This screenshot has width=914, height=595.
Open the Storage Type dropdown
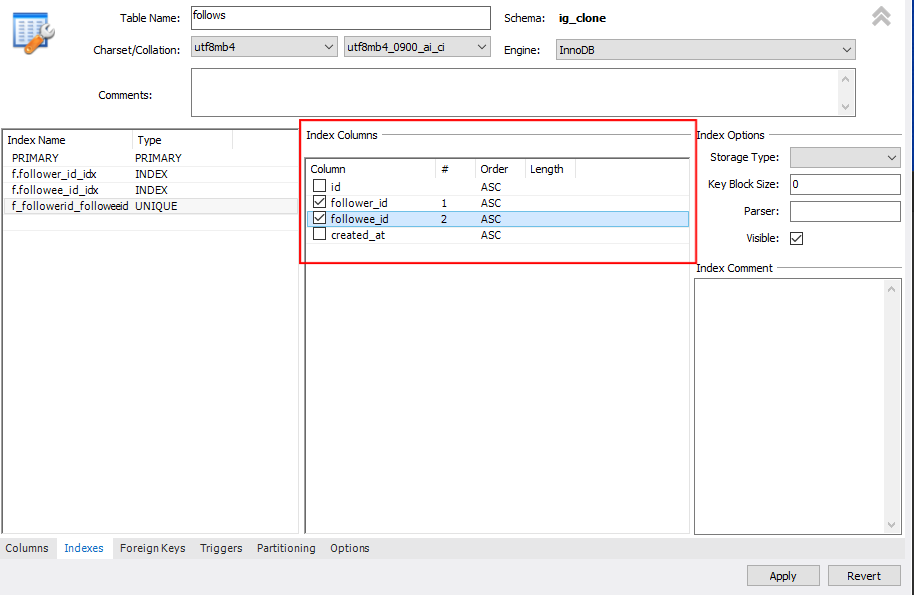point(845,157)
